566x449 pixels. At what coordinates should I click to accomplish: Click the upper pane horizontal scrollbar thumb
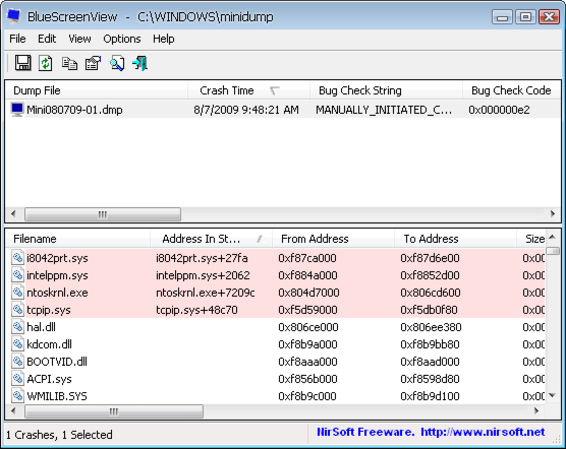pos(103,214)
